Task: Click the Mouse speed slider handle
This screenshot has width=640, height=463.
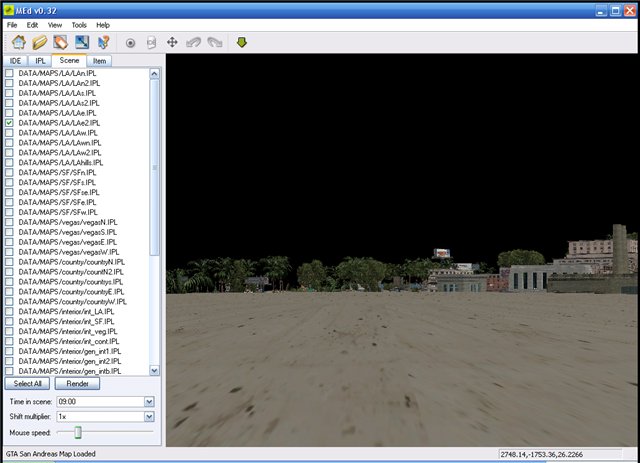Action: pos(78,432)
